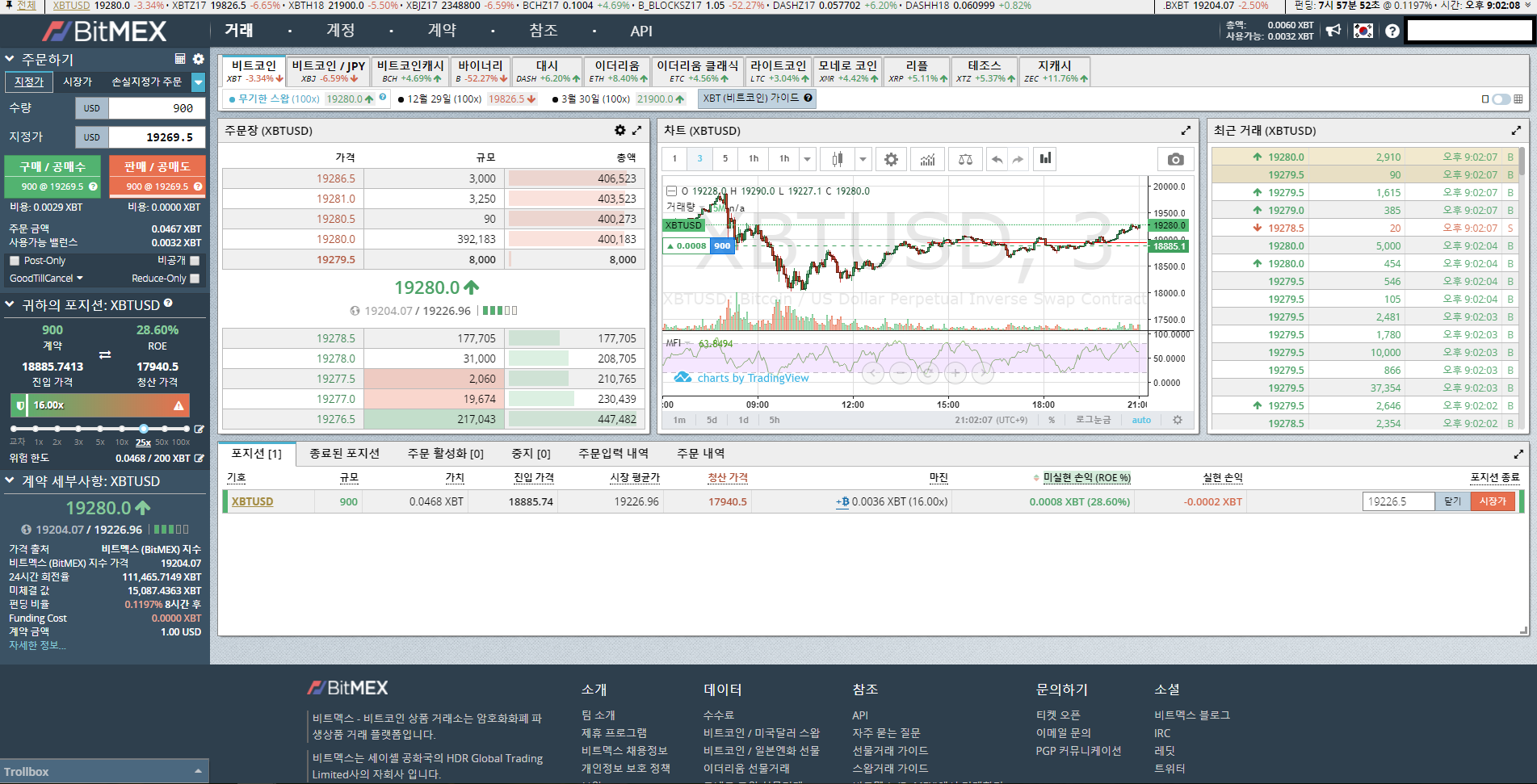Click the edit leverage pencil icon

[x=199, y=429]
